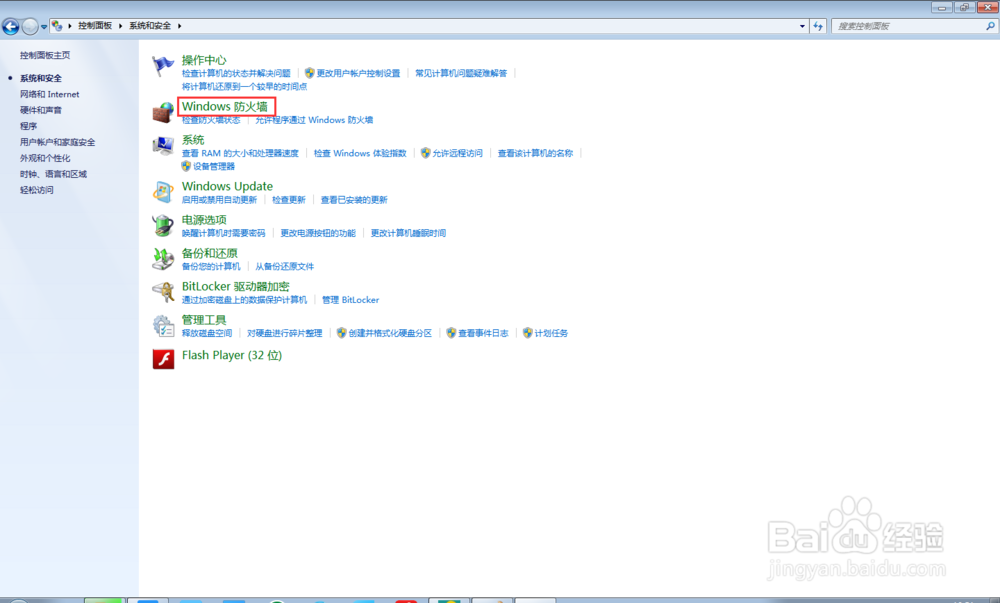This screenshot has width=1000, height=603.
Task: Click 检查 Windows 体验指数 link
Action: (x=360, y=153)
